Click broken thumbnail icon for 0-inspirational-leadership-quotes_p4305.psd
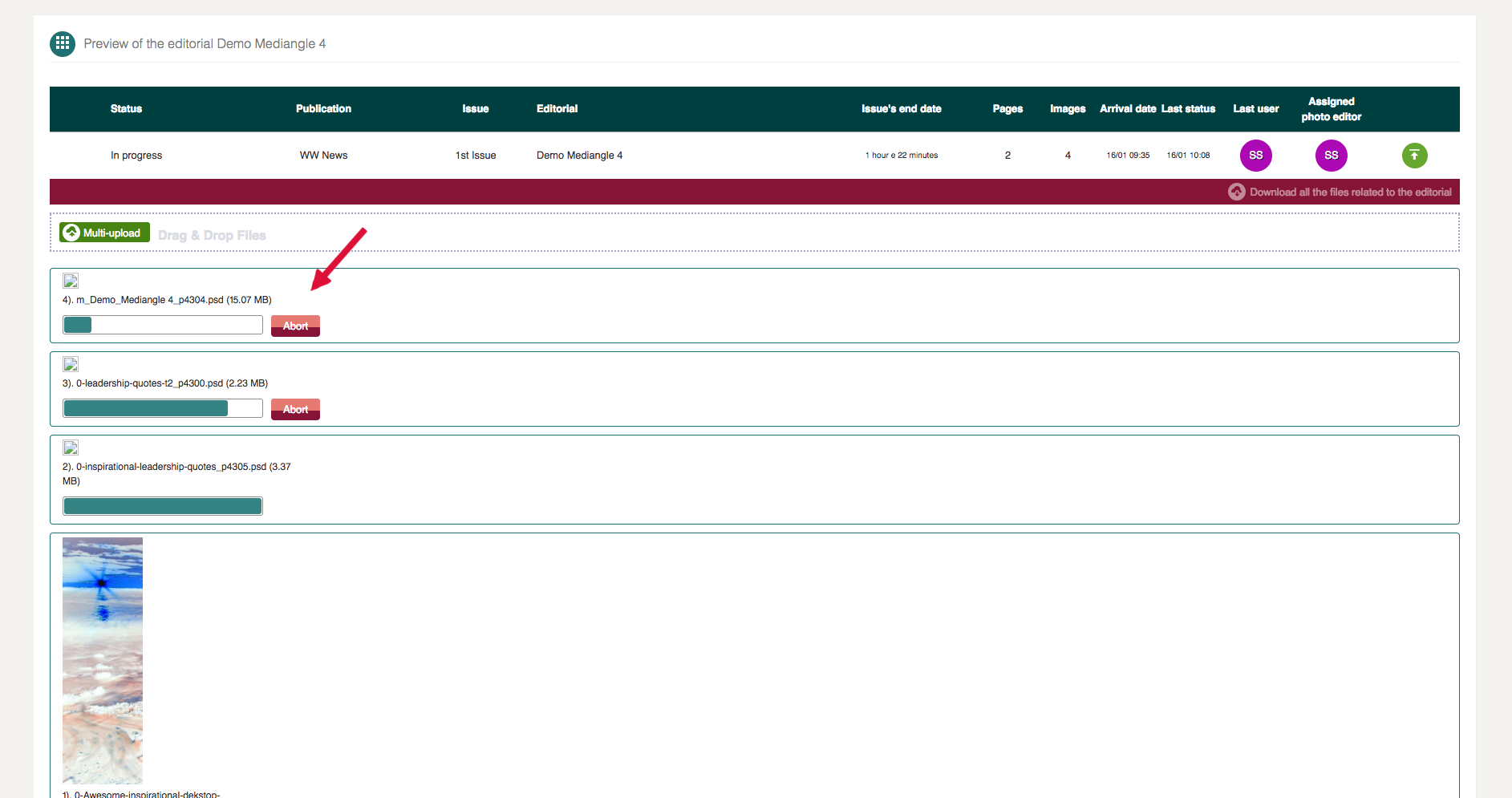The image size is (1512, 798). (x=71, y=448)
